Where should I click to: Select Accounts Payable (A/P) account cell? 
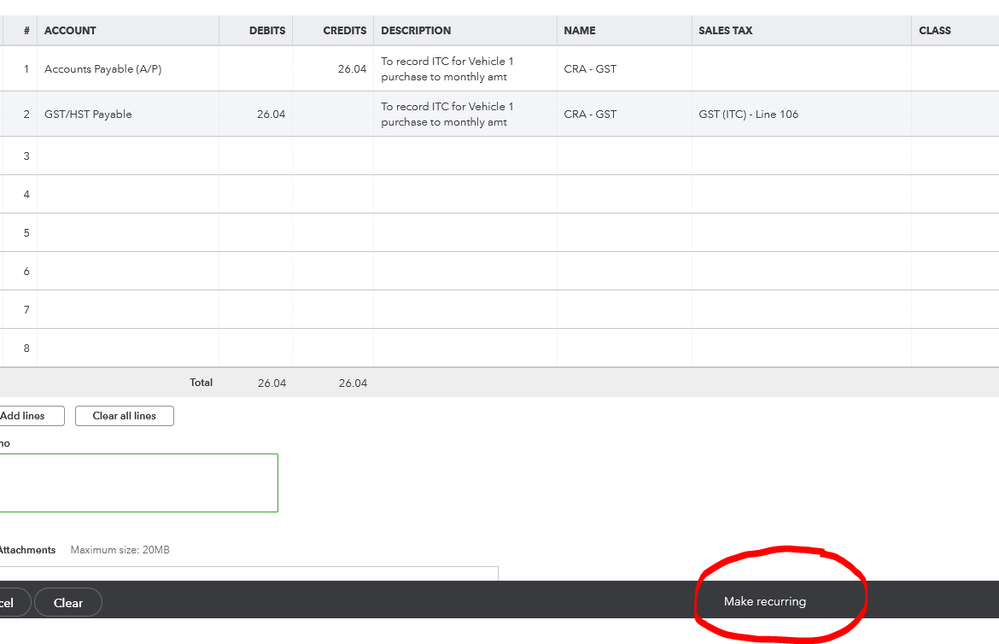point(128,69)
